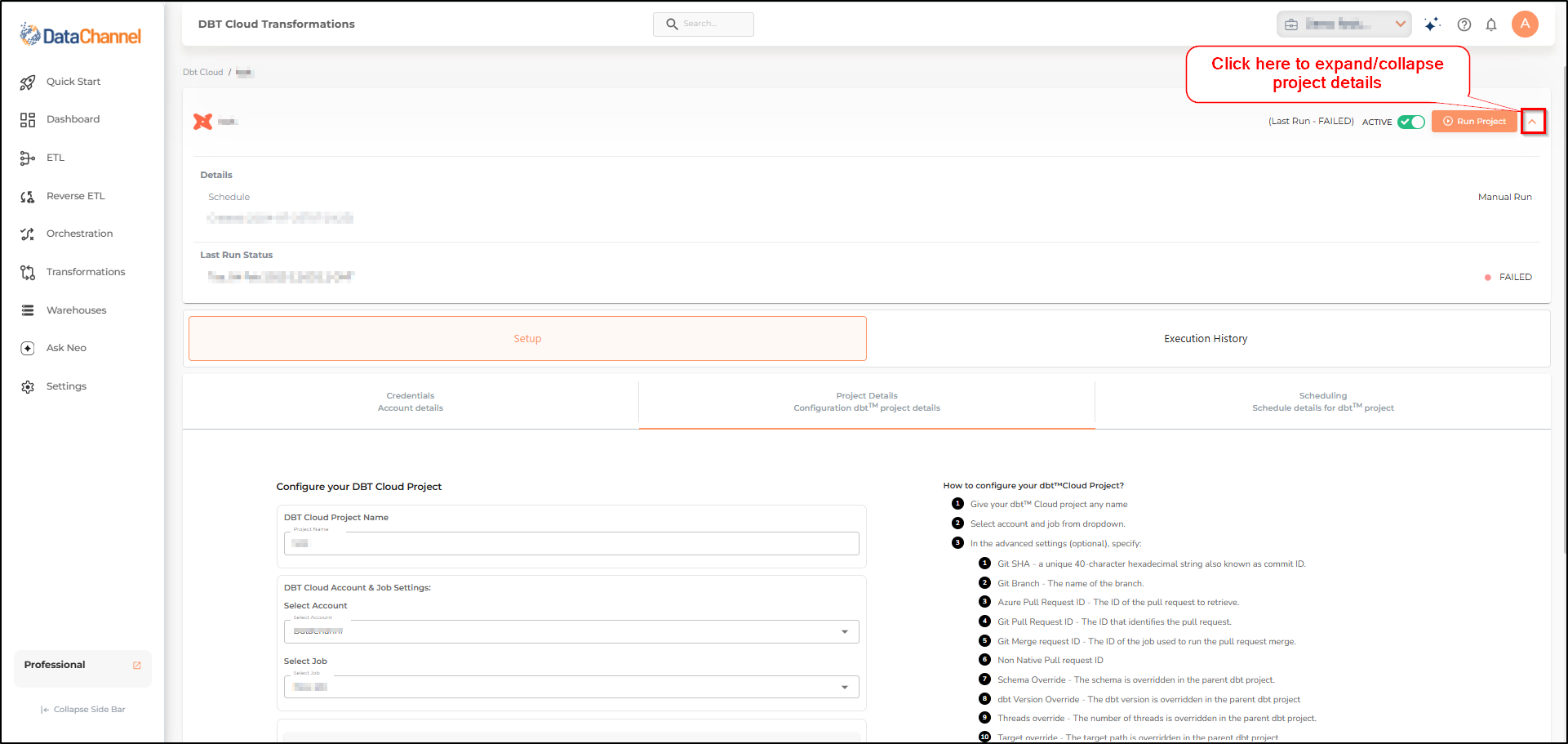Open the help question mark icon
Image resolution: width=1568 pixels, height=744 pixels.
pyautogui.click(x=1464, y=25)
